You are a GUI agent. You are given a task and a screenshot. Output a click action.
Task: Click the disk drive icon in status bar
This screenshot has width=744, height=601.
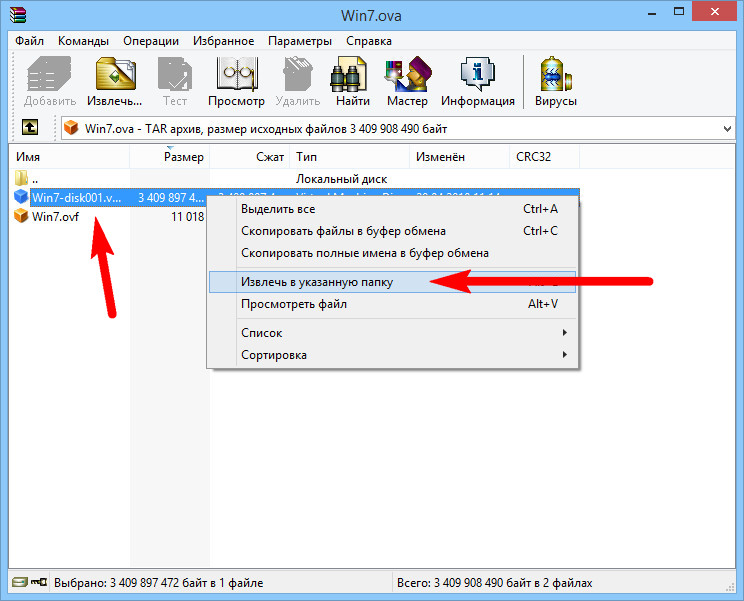tap(19, 582)
